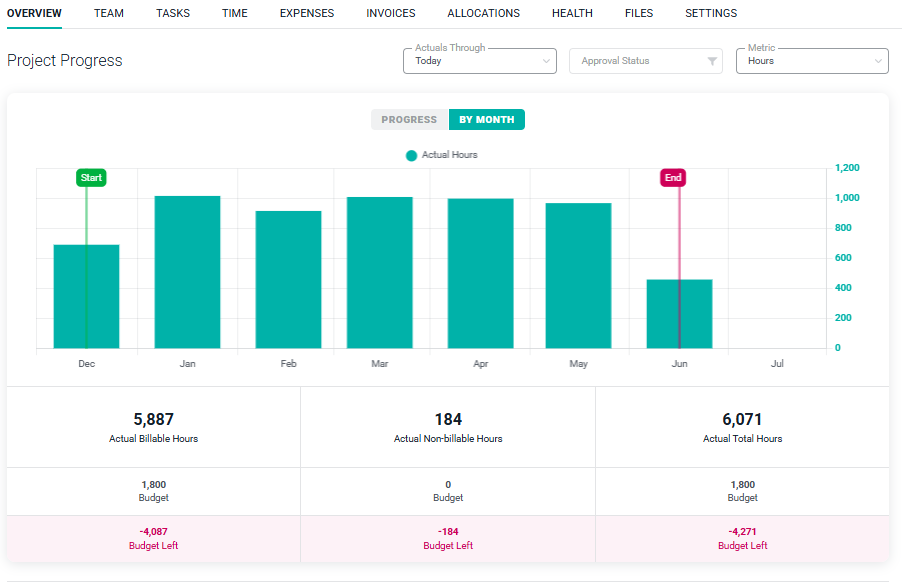Open the Overview tab
The height and width of the screenshot is (588, 902).
click(34, 13)
